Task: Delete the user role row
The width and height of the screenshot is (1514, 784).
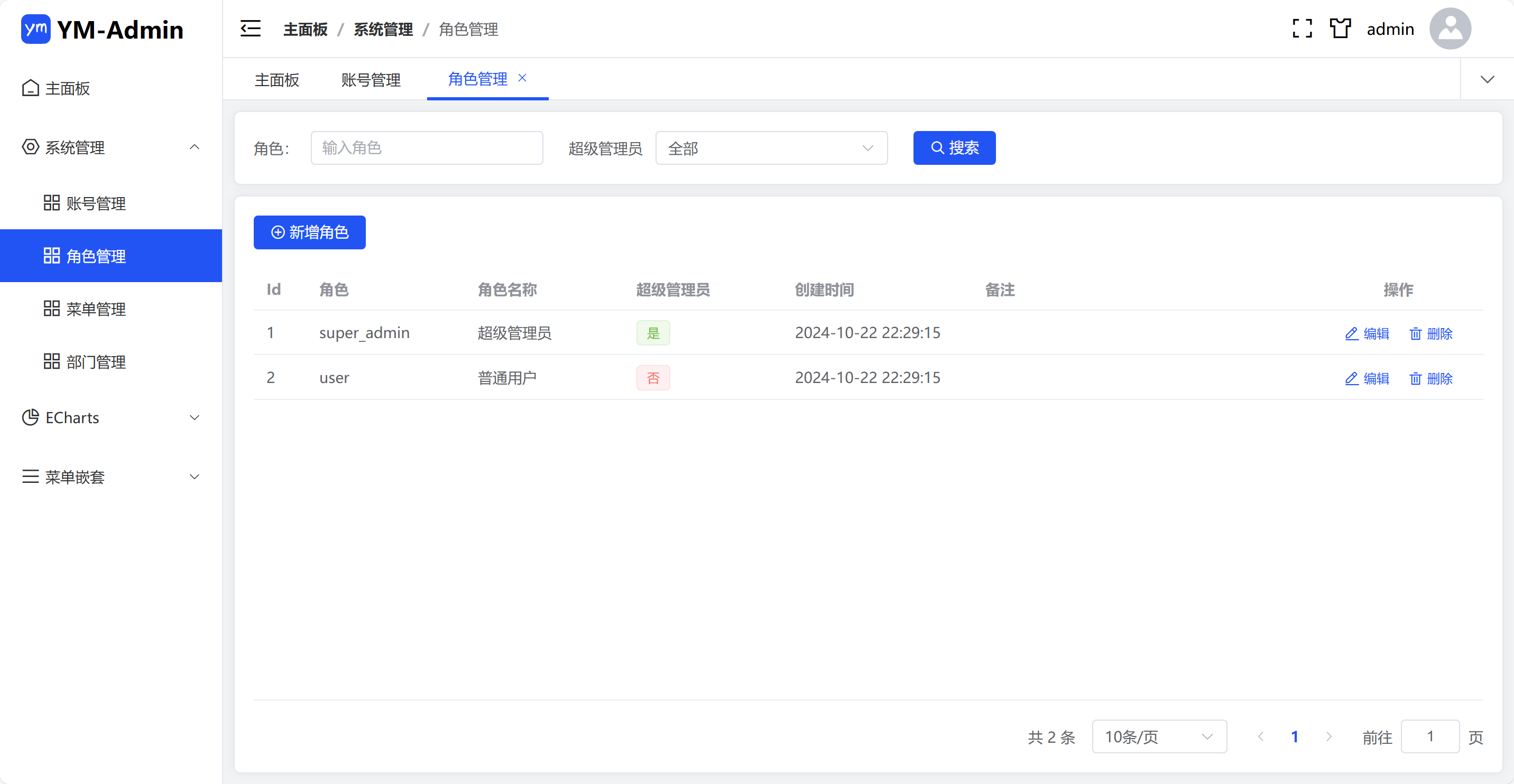Action: 1430,378
